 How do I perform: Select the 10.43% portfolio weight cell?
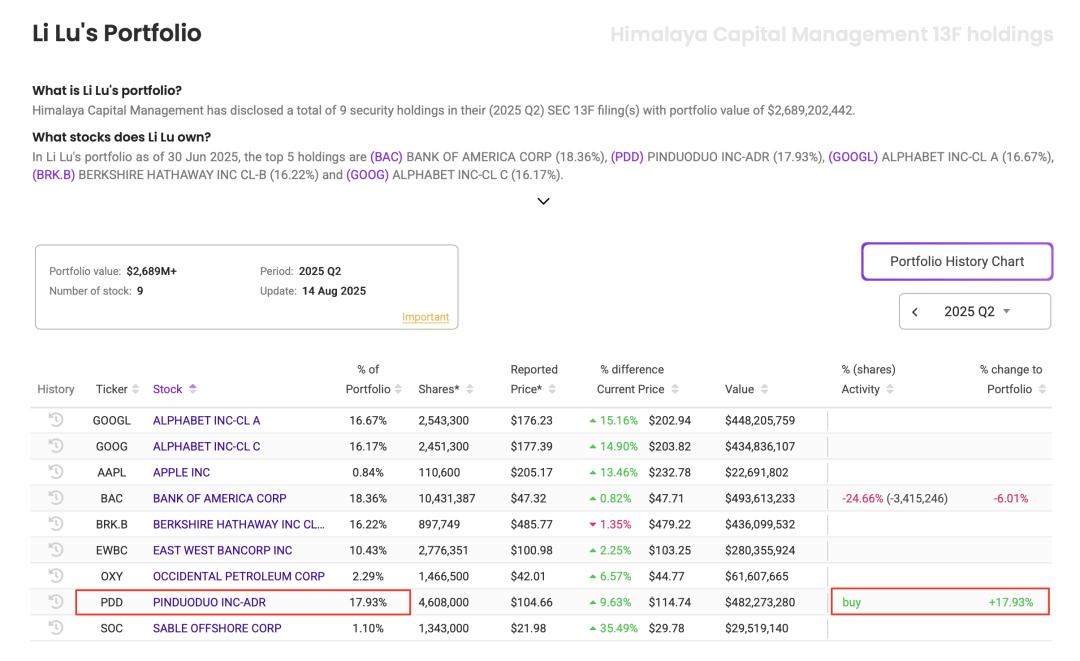(368, 550)
